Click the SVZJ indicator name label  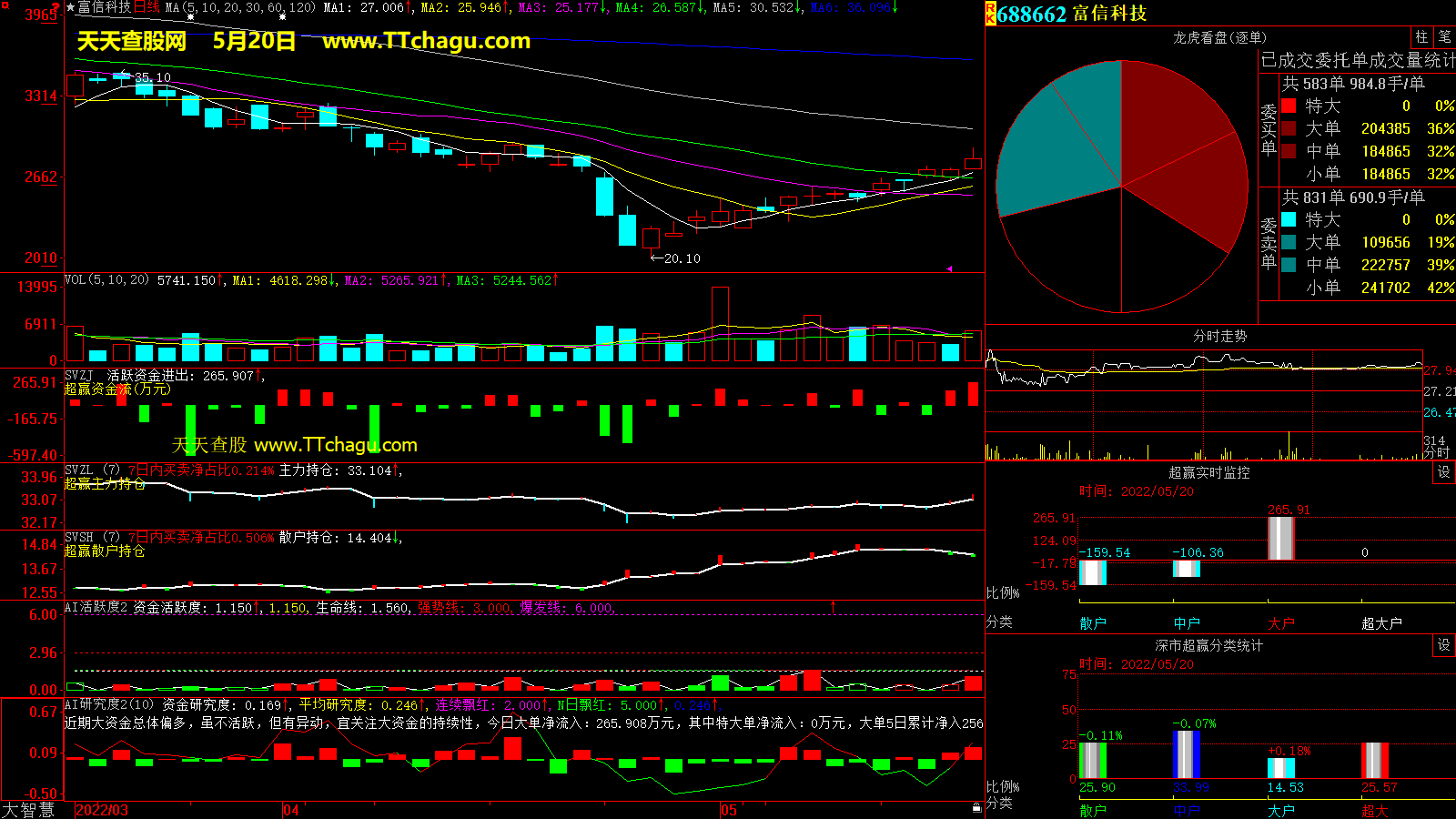[x=79, y=375]
